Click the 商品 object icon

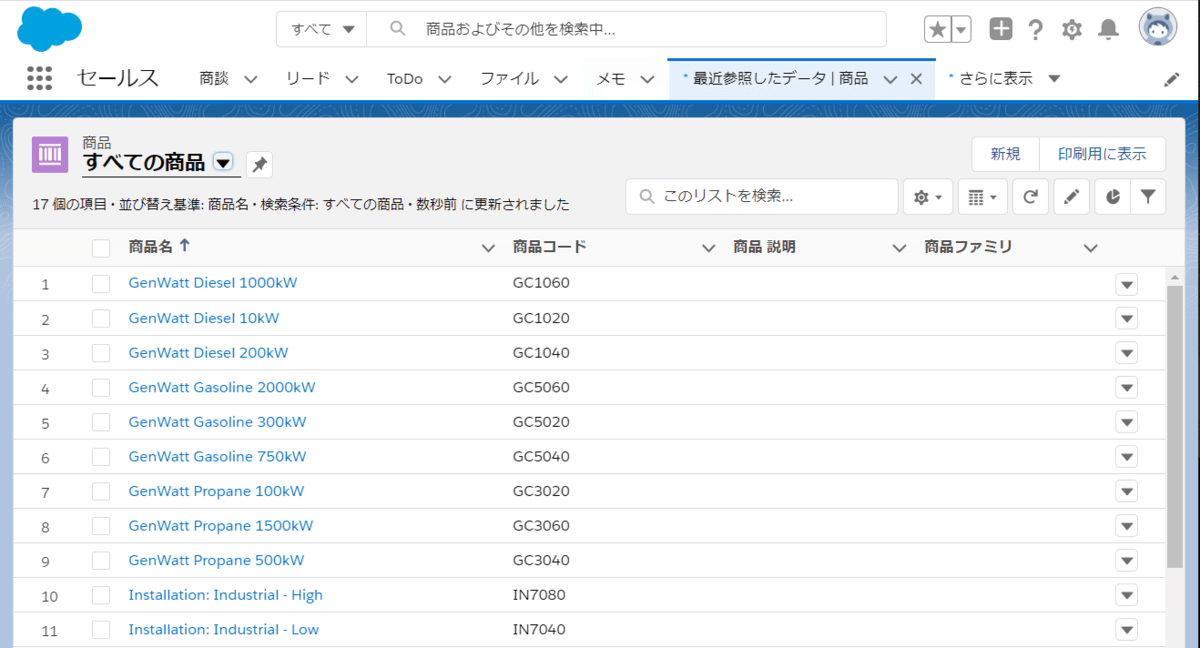50,155
